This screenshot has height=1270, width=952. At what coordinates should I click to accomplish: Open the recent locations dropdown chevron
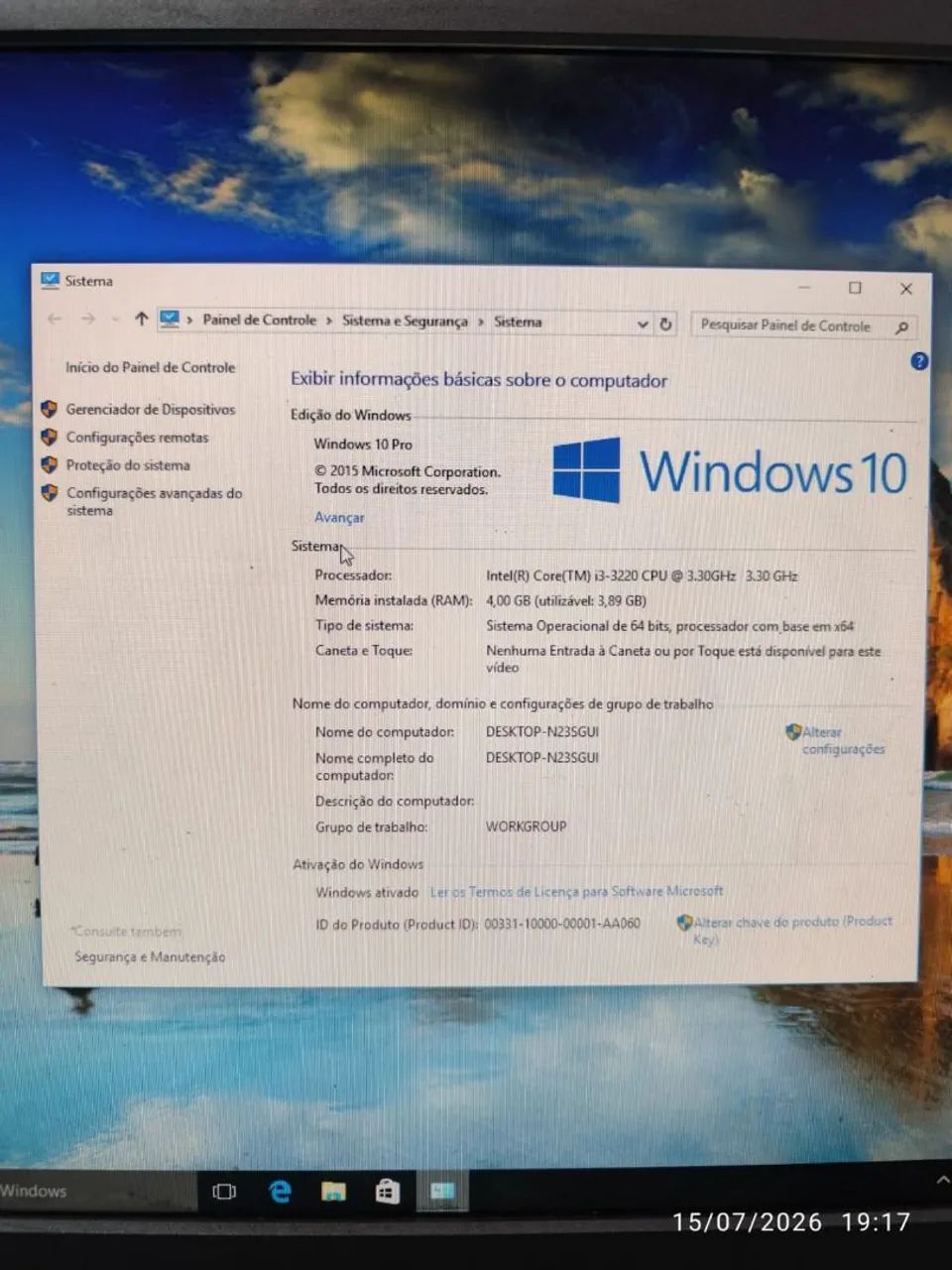(115, 318)
